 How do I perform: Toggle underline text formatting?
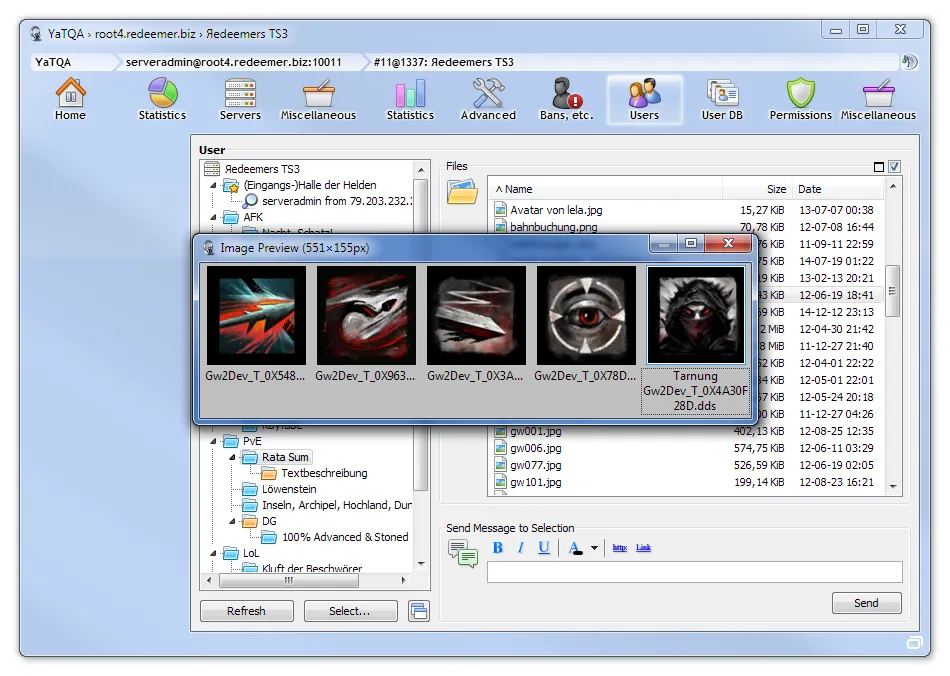point(543,548)
